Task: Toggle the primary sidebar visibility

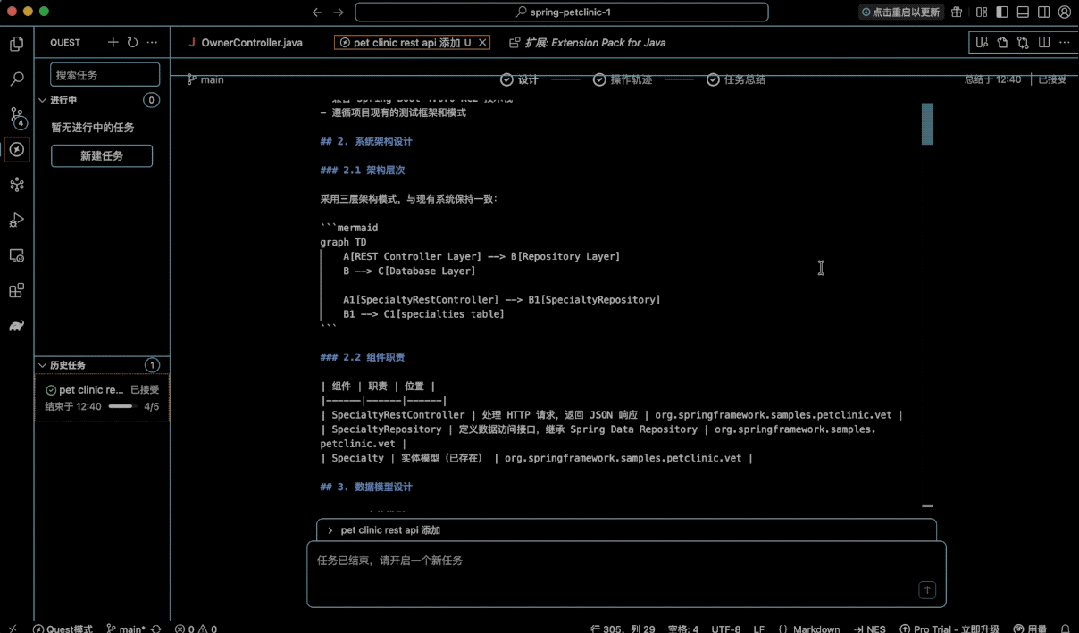Action: pyautogui.click(x=1000, y=12)
